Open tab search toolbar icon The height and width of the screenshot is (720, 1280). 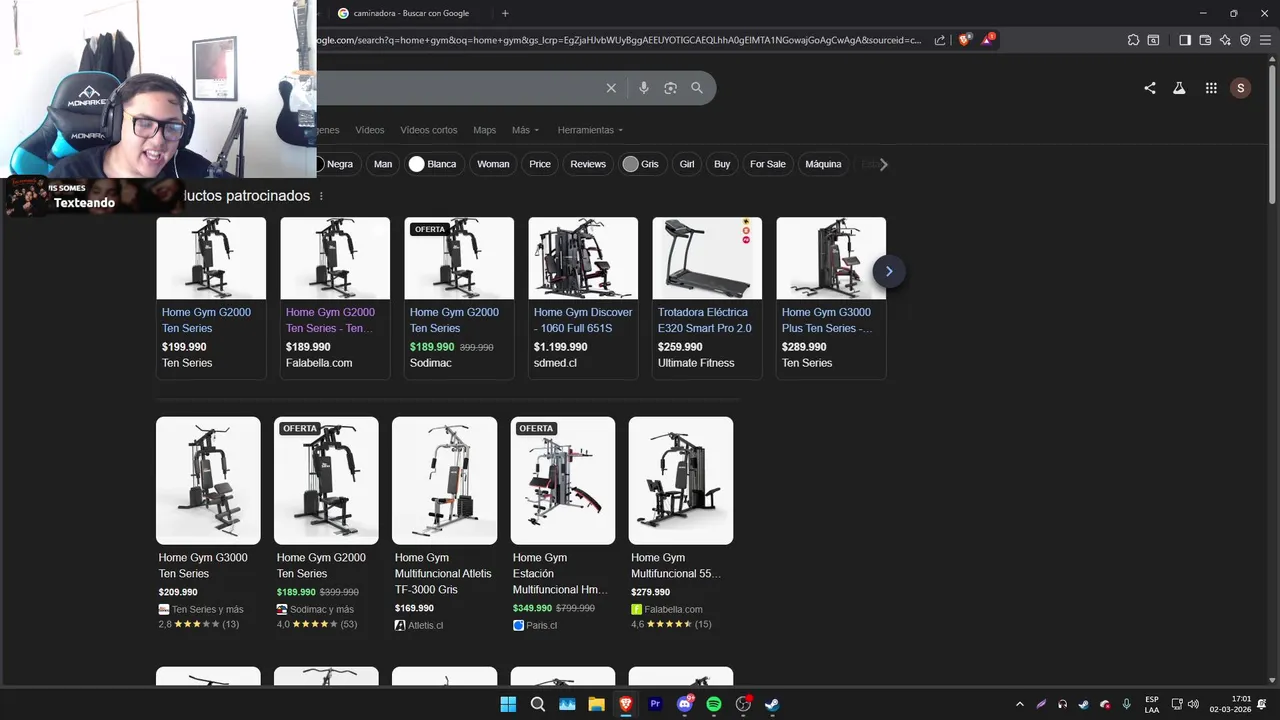point(1153,40)
